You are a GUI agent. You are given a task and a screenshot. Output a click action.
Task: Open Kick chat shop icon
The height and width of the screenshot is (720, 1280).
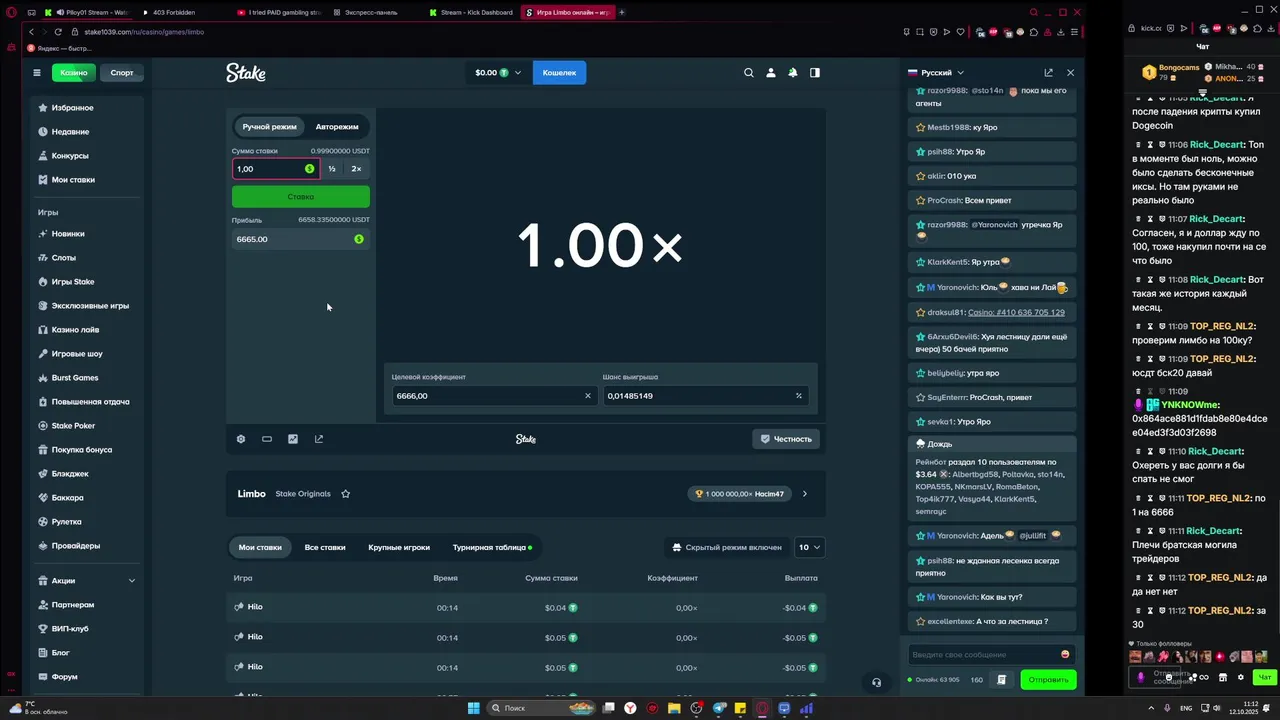click(1222, 677)
